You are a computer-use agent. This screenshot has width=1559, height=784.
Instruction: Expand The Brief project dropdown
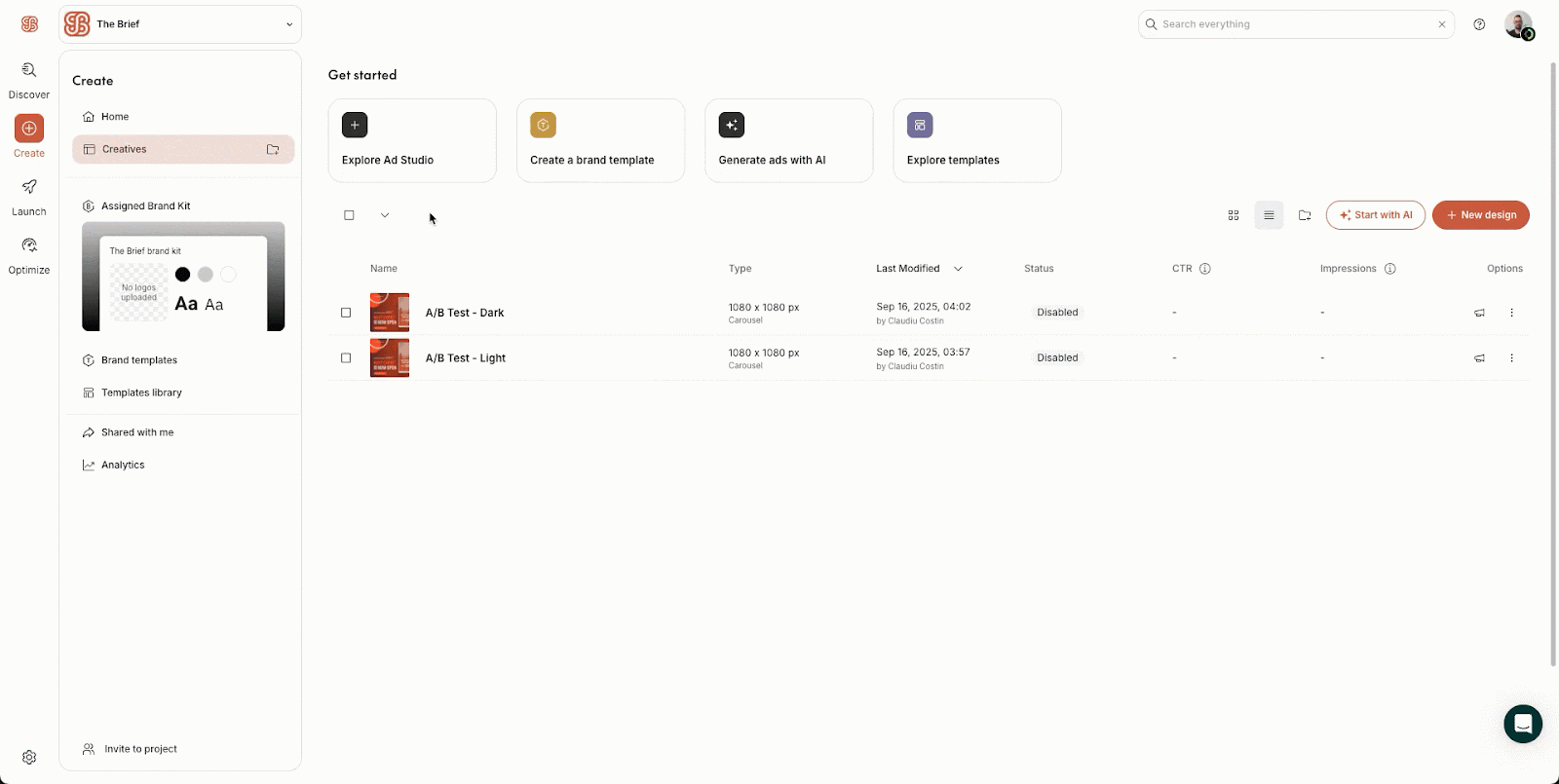click(x=288, y=24)
